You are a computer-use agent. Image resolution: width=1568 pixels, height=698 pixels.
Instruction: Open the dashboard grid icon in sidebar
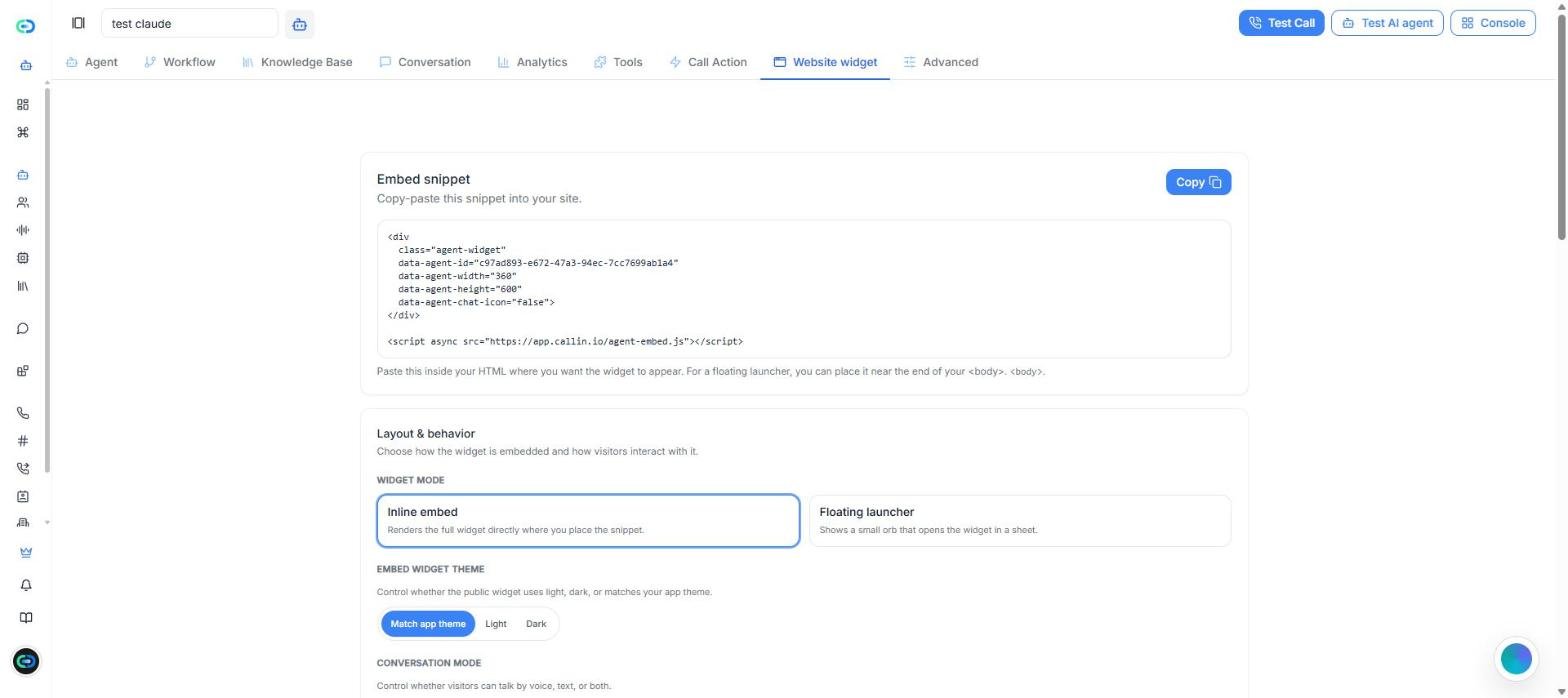point(23,104)
